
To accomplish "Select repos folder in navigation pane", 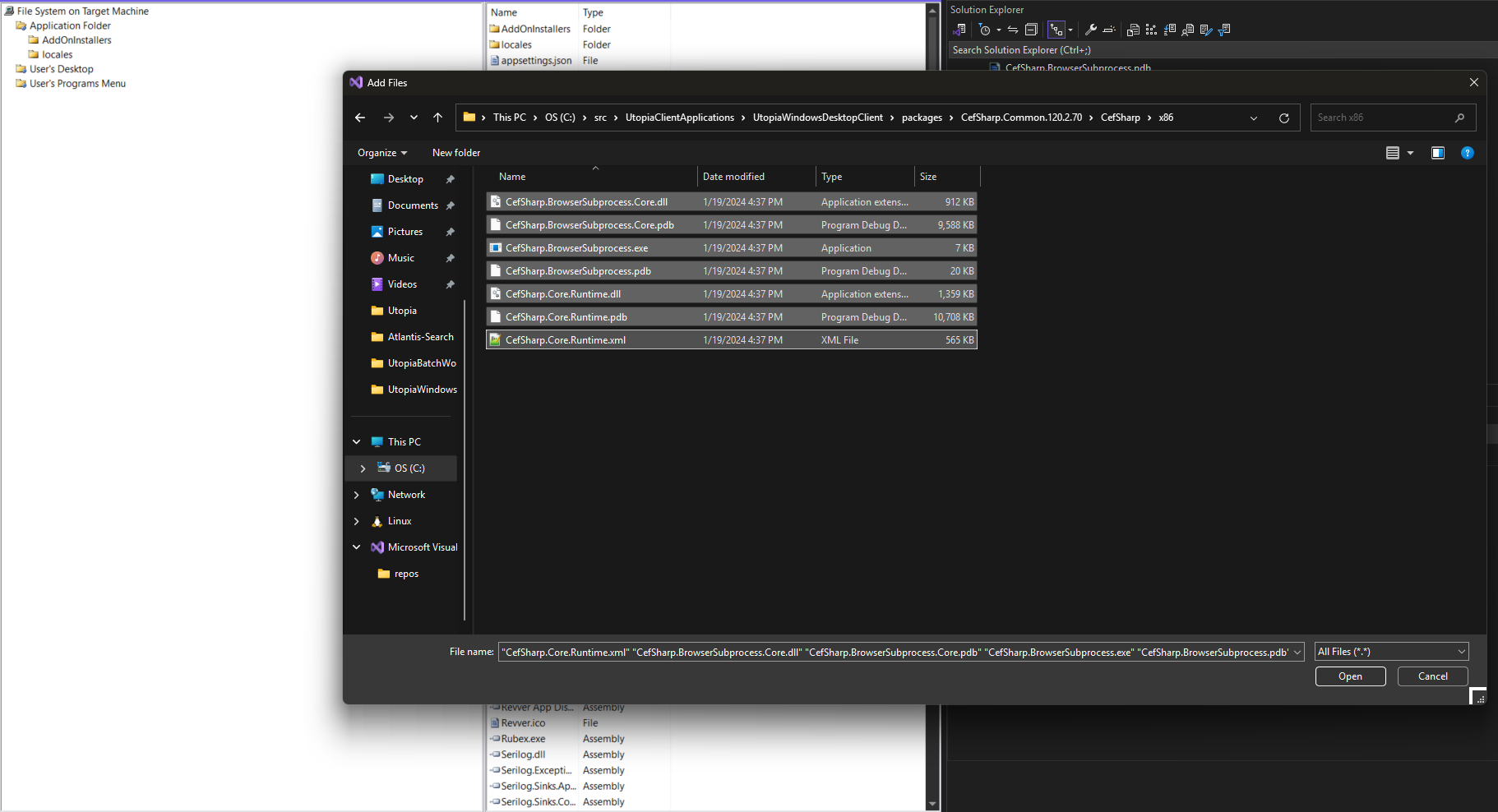I will [406, 574].
